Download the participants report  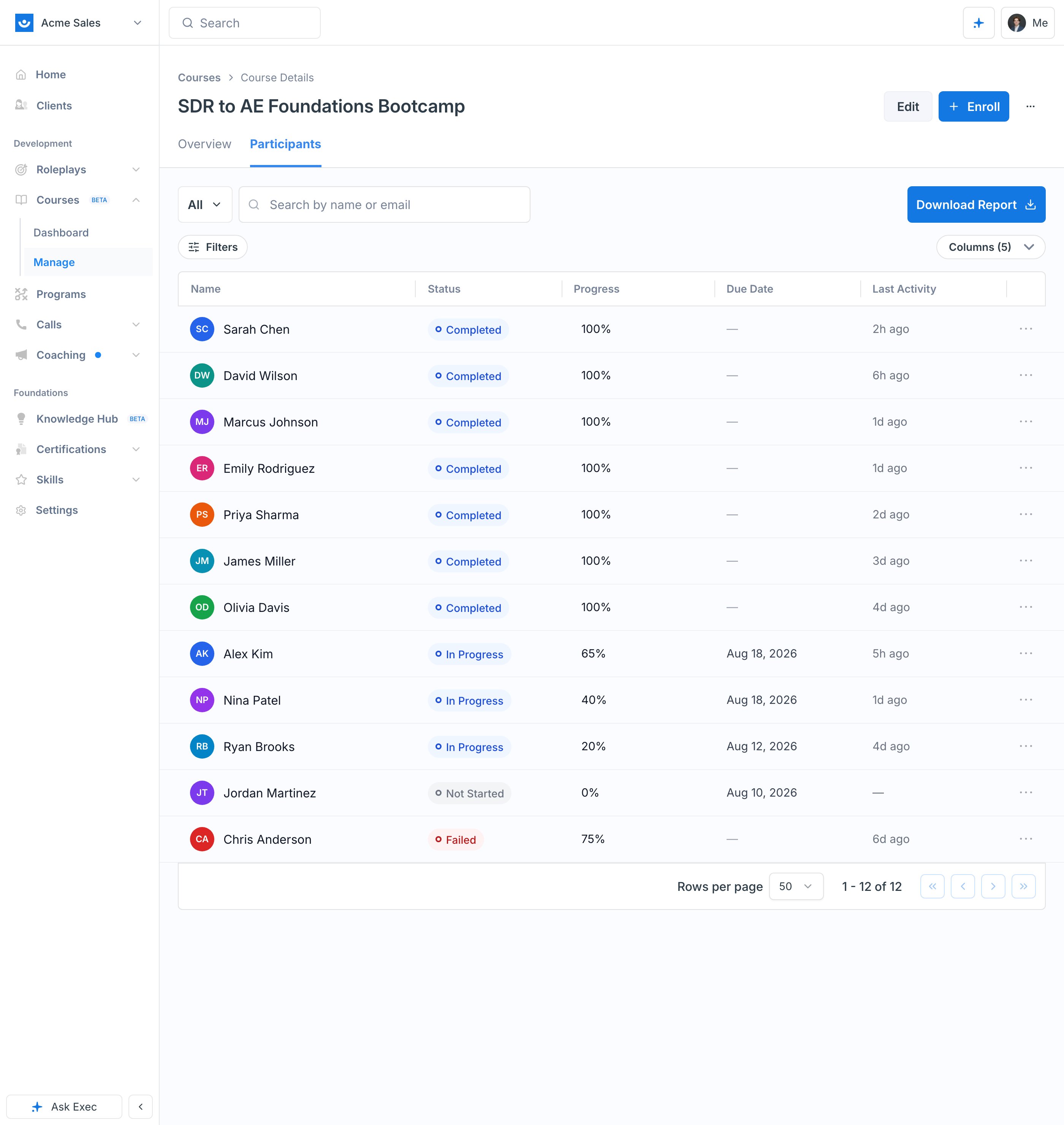976,205
